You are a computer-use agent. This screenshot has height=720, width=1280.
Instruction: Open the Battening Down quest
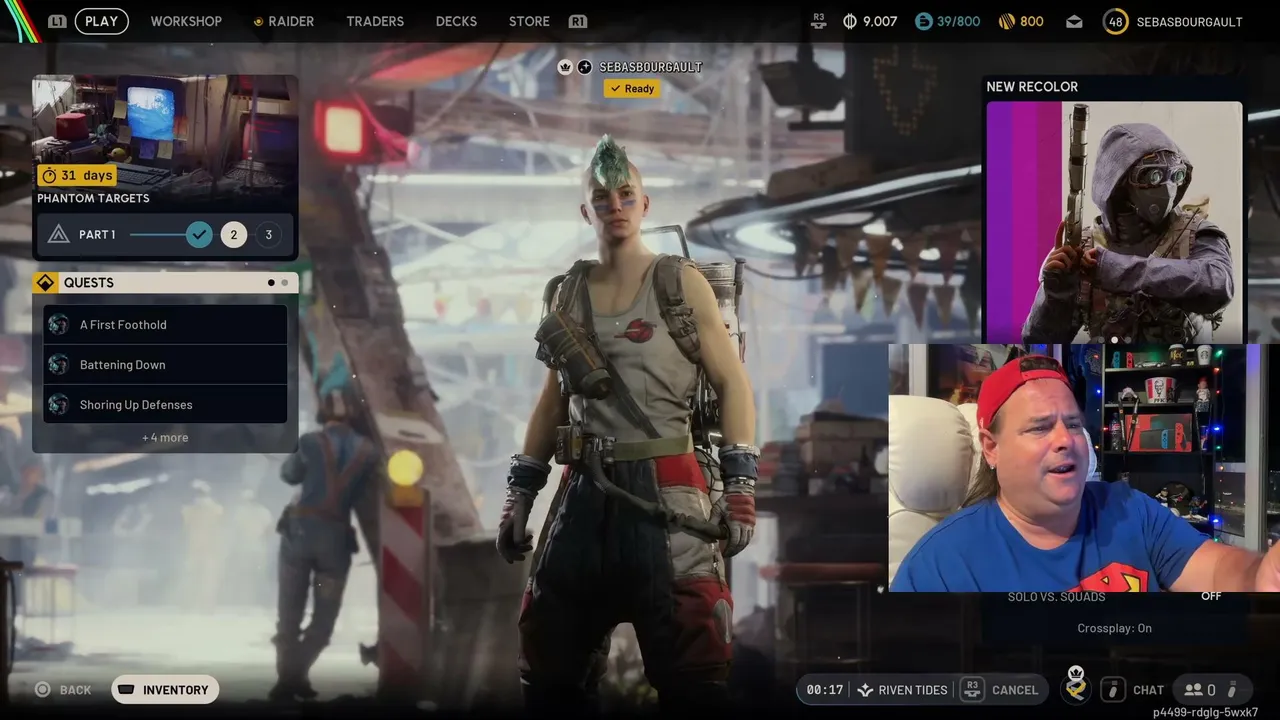(165, 364)
